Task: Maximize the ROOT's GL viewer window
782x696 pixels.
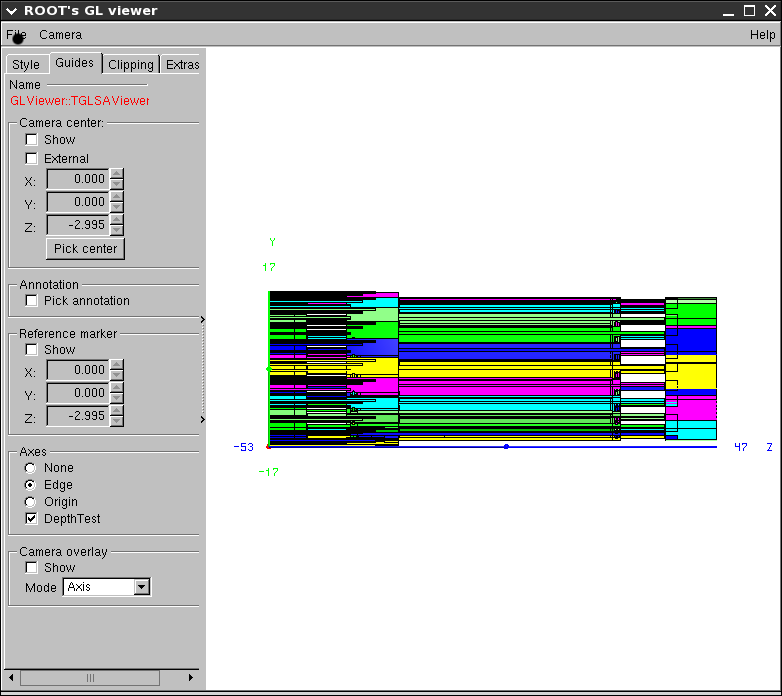Action: click(749, 10)
